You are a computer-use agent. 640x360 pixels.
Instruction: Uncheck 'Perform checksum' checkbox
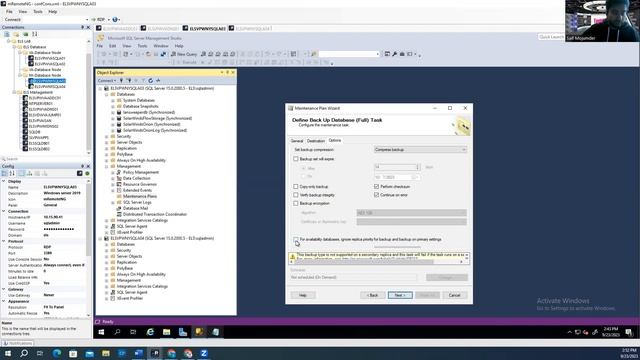point(376,187)
